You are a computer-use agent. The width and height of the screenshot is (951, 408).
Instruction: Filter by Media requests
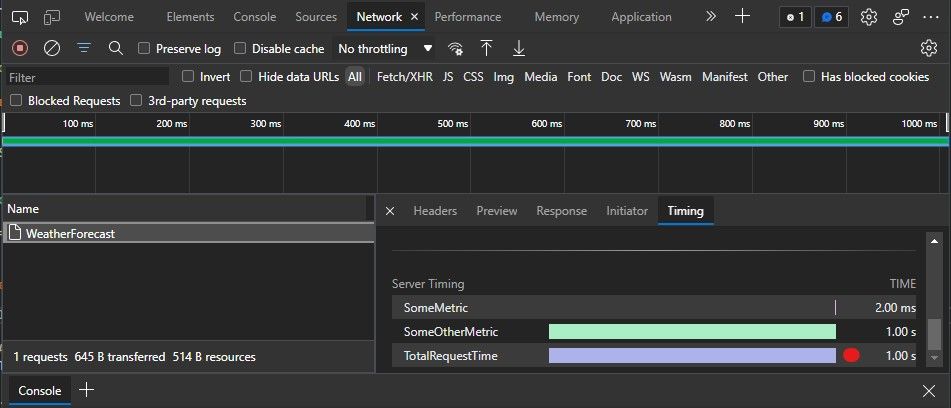click(x=541, y=76)
